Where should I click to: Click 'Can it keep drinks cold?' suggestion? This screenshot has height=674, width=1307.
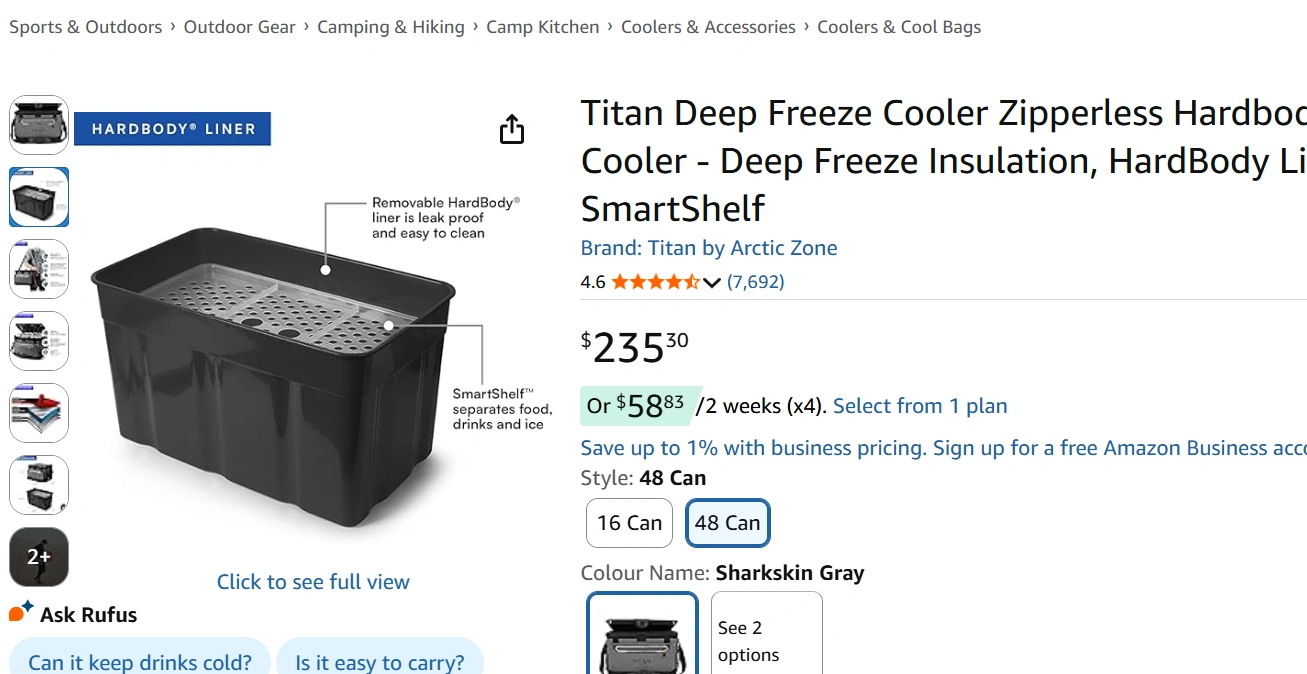tap(140, 662)
